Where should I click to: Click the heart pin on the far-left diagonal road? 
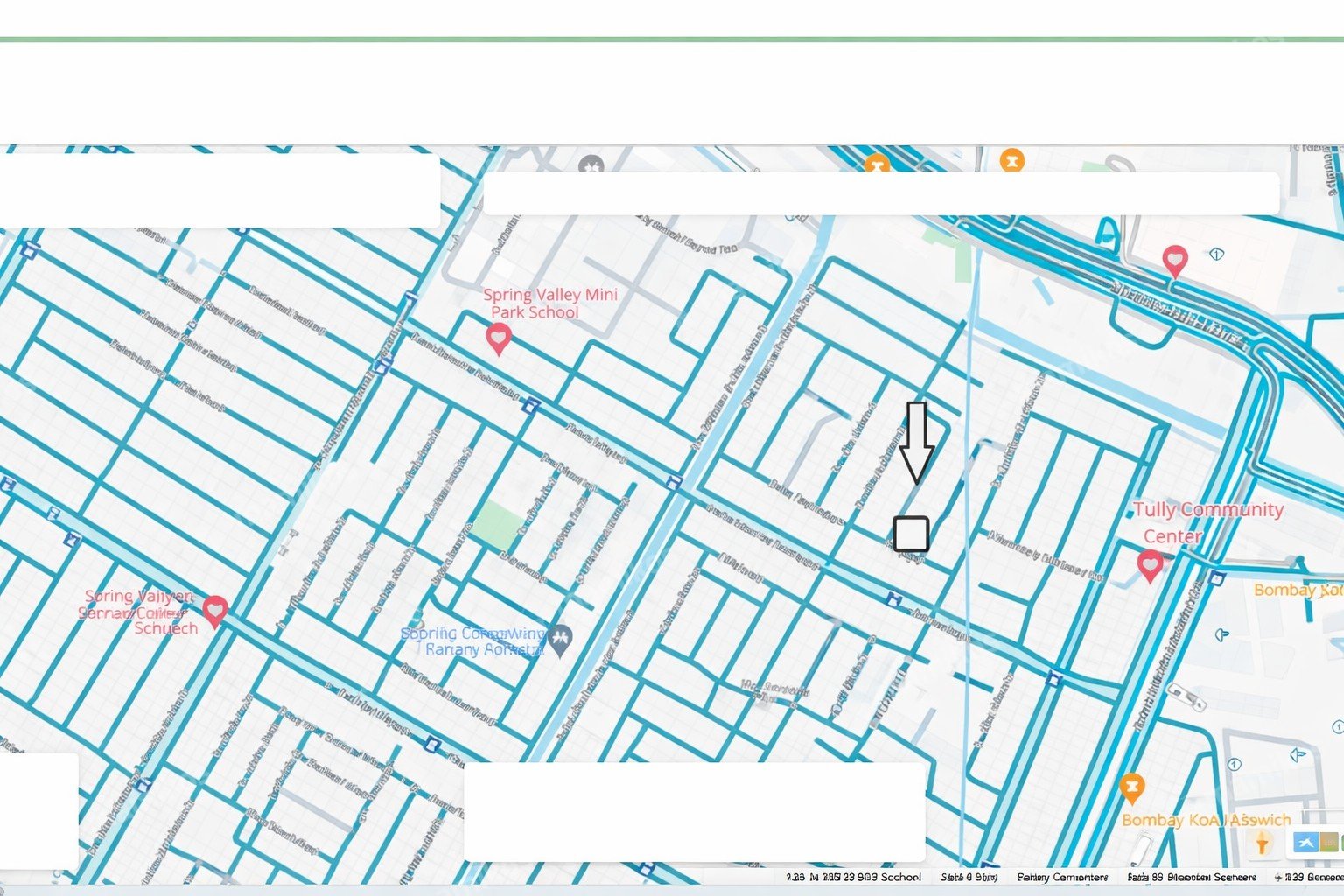pos(215,611)
